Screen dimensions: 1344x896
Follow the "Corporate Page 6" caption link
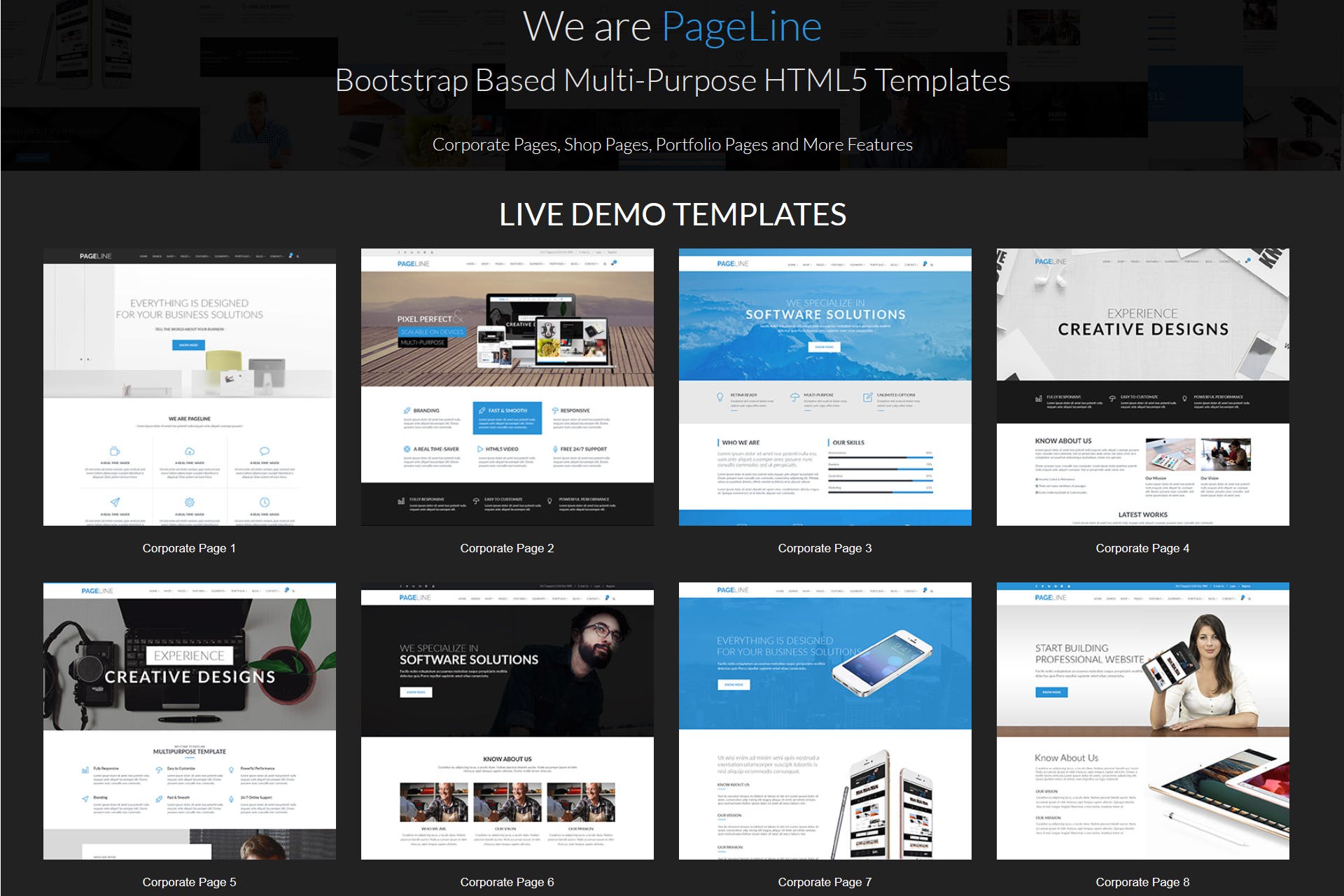point(507,882)
